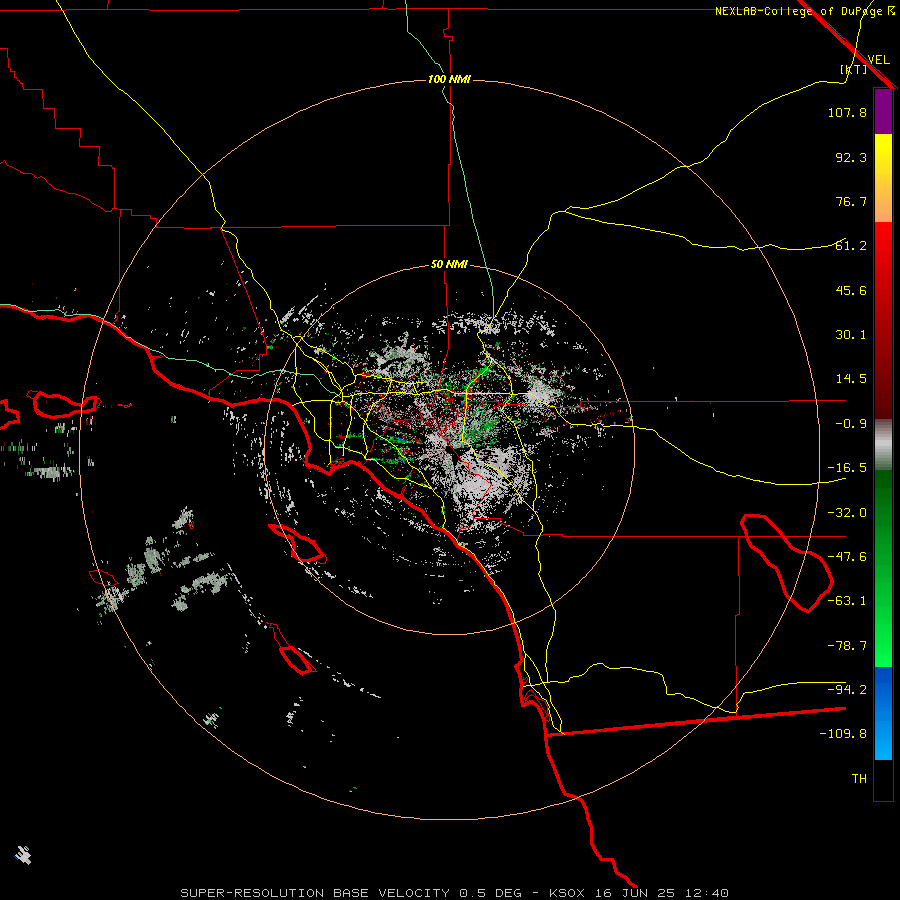900x900 pixels.
Task: Select the 45.6 legend value
Action: (x=851, y=290)
